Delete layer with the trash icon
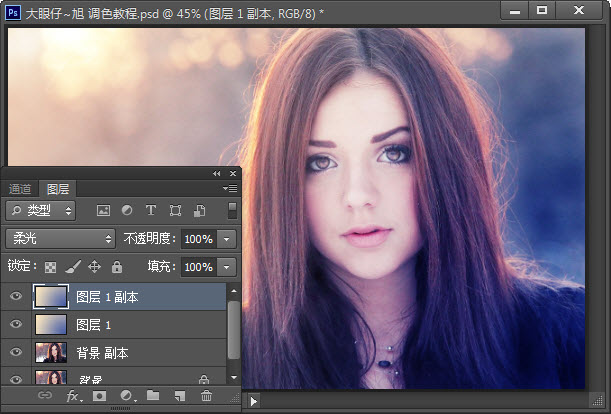This screenshot has height=414, width=611. (206, 397)
